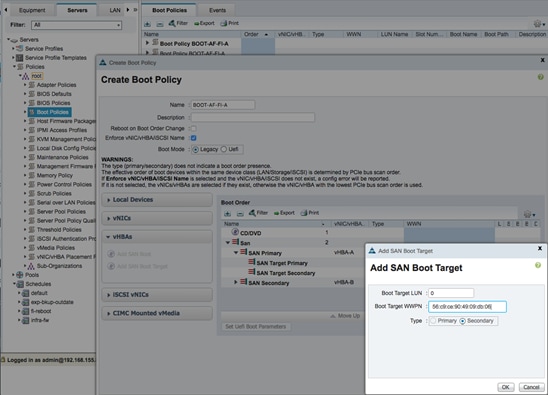The width and height of the screenshot is (548, 395).
Task: Open the Boot Order gear settings menu
Action: [529, 214]
